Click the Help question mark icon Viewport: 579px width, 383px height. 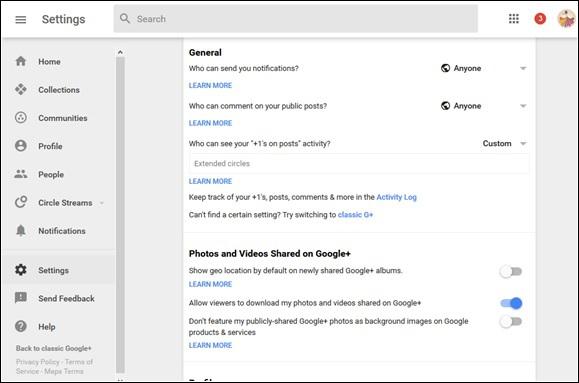tap(21, 326)
